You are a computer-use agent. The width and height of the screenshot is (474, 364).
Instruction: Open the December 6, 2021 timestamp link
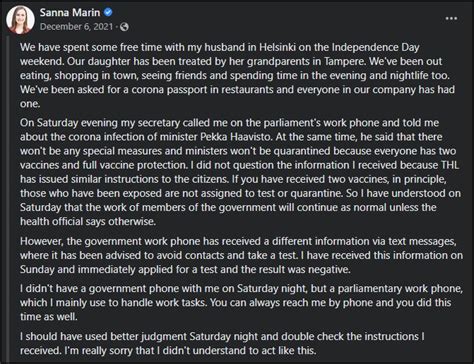click(x=76, y=26)
